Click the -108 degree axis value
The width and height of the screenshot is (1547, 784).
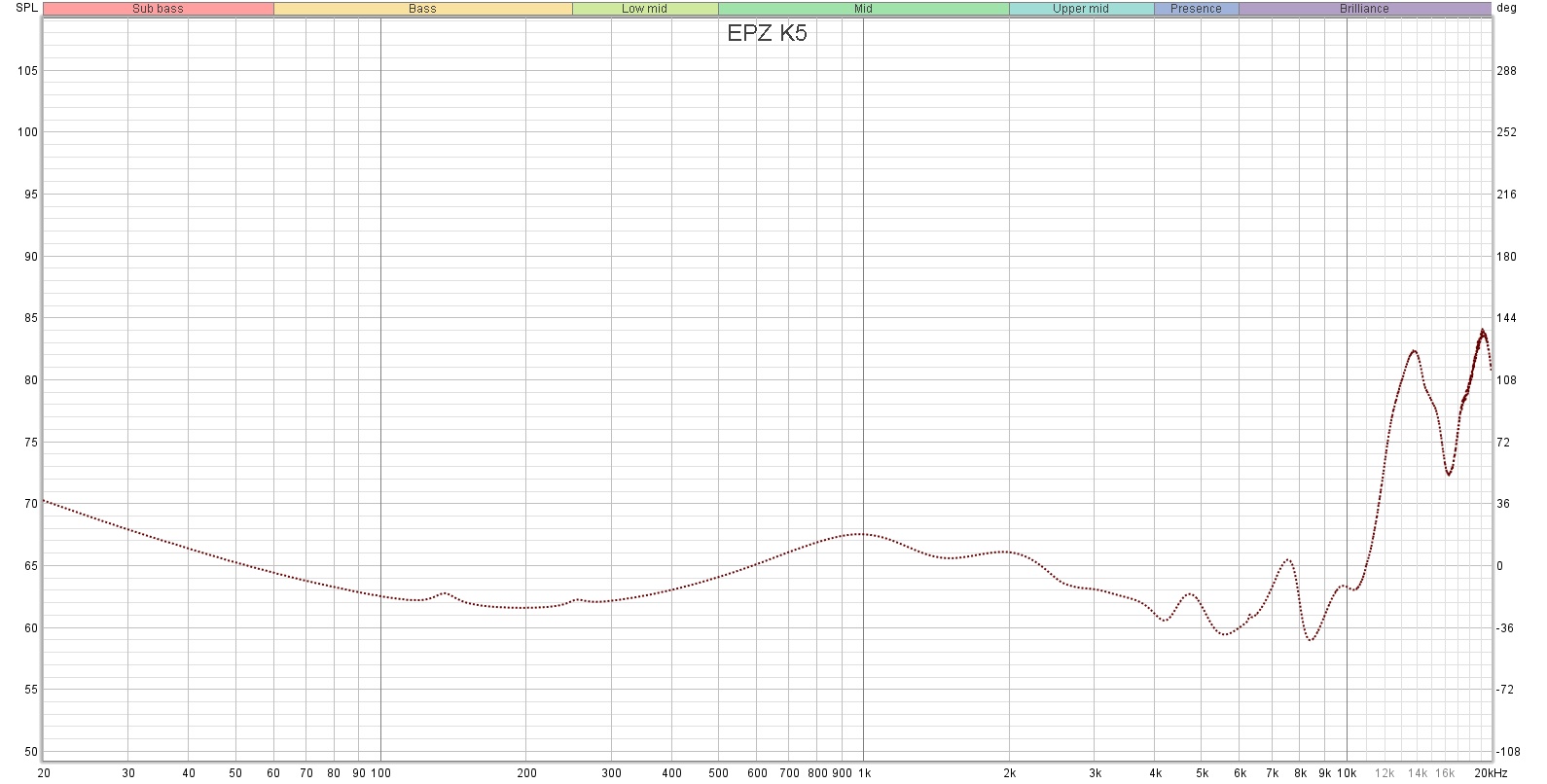click(x=1506, y=752)
